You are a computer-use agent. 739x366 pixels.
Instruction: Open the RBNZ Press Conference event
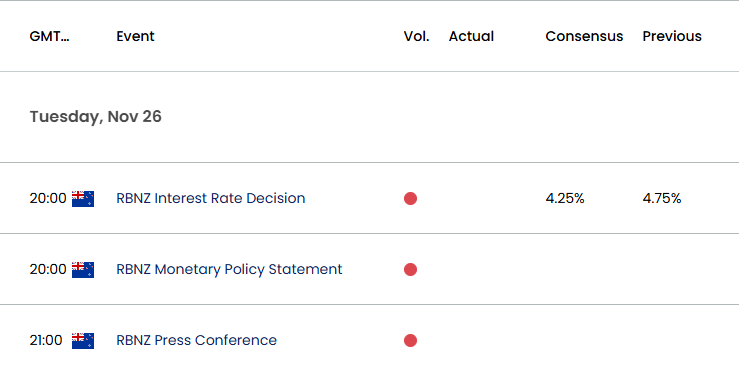point(197,340)
